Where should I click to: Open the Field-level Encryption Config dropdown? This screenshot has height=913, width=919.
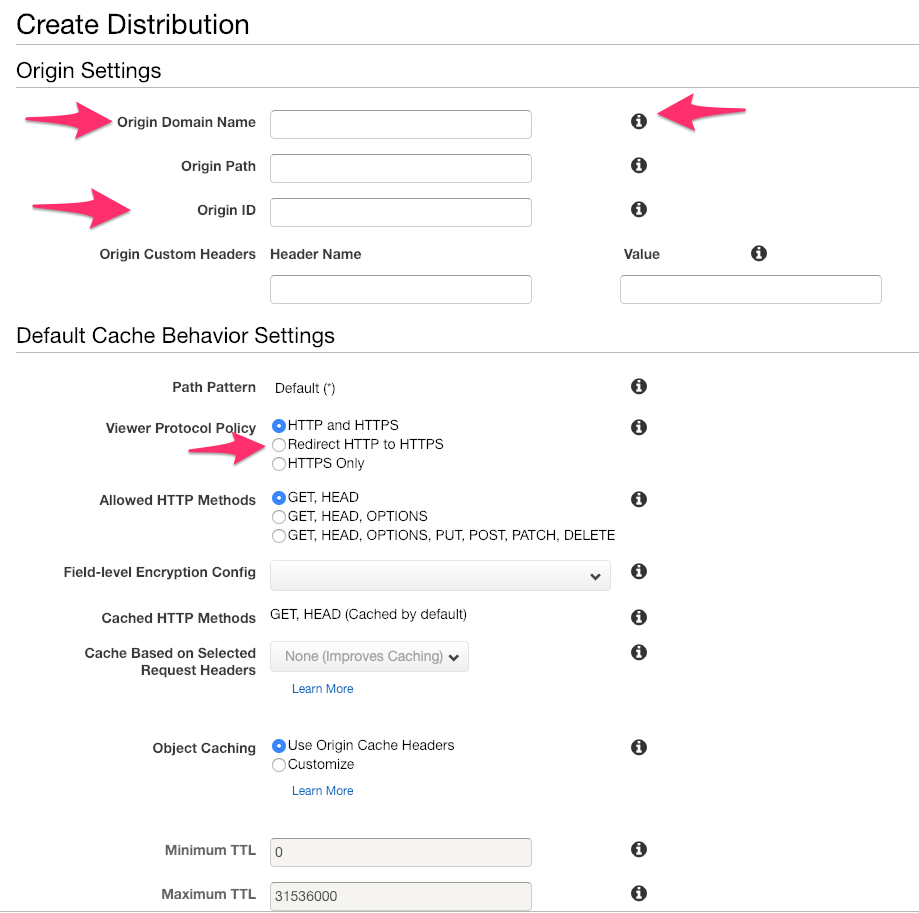(x=440, y=575)
